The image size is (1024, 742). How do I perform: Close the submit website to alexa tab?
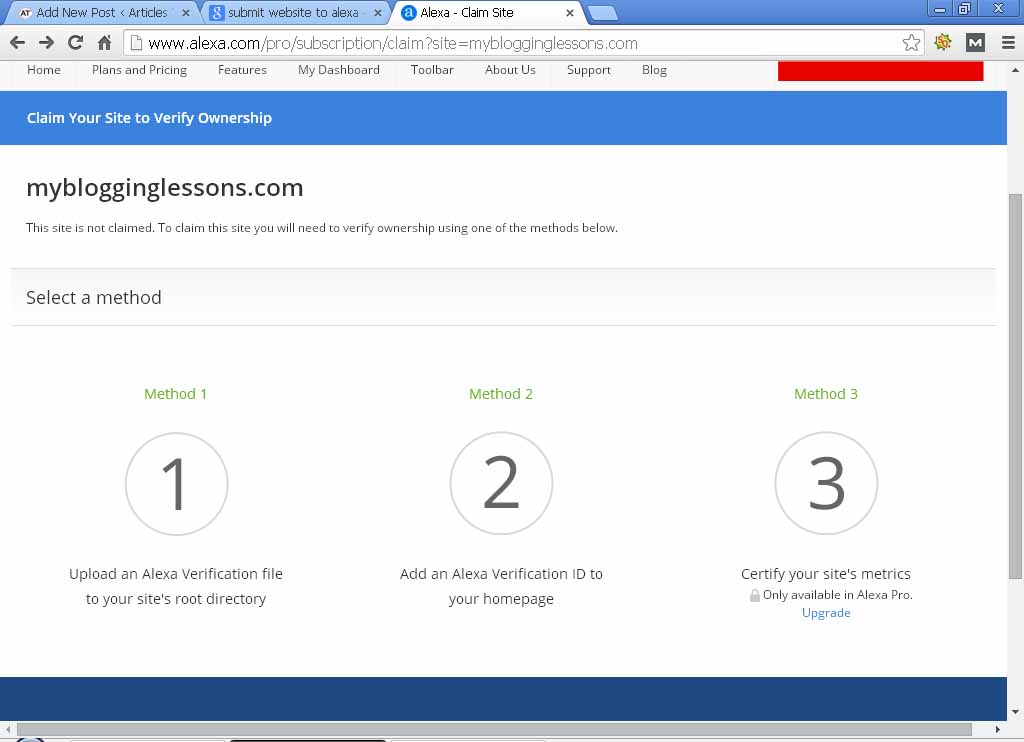(x=377, y=12)
